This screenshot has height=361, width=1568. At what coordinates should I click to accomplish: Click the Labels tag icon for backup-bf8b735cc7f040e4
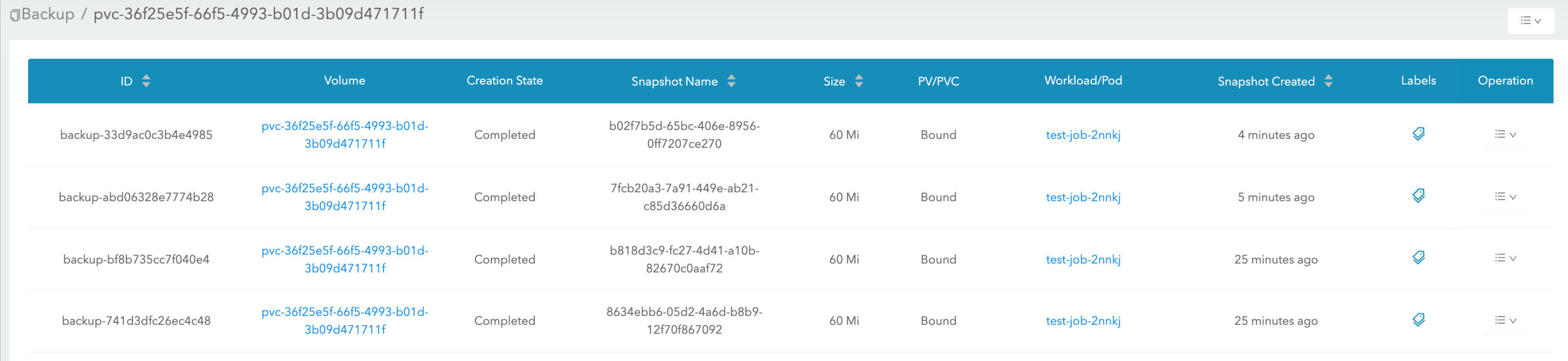[x=1418, y=258]
